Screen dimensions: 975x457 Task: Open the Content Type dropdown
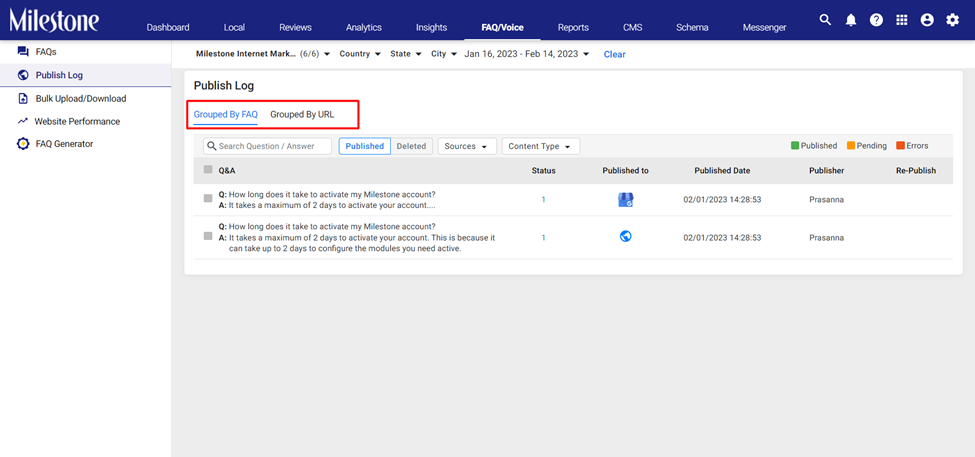pos(541,146)
